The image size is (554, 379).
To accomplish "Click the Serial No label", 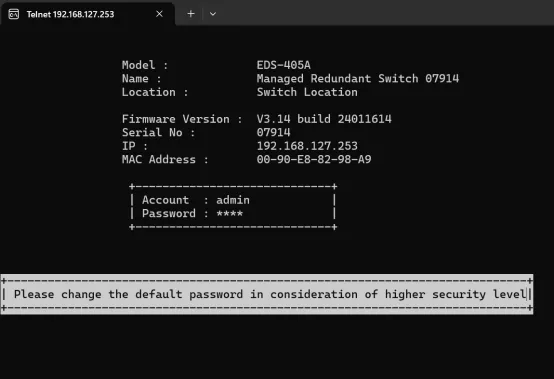I will (158, 132).
